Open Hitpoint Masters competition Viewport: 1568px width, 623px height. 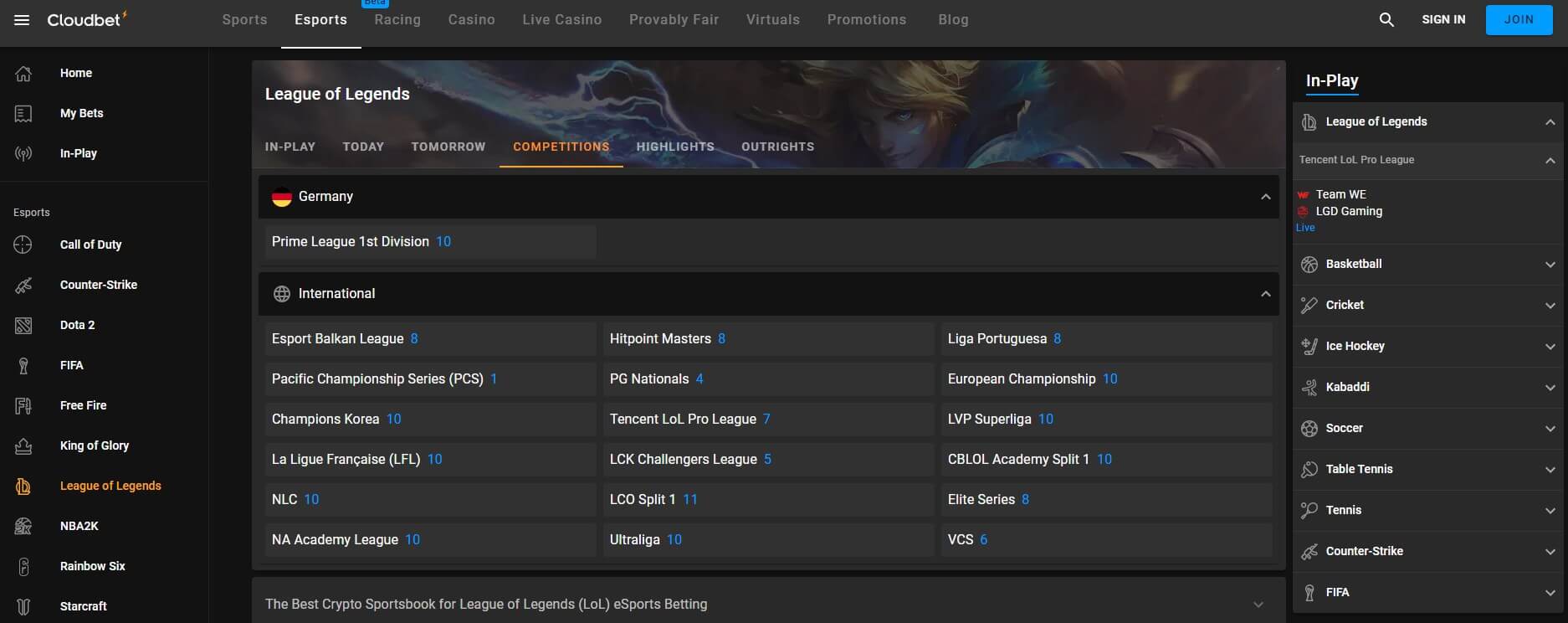coord(768,338)
